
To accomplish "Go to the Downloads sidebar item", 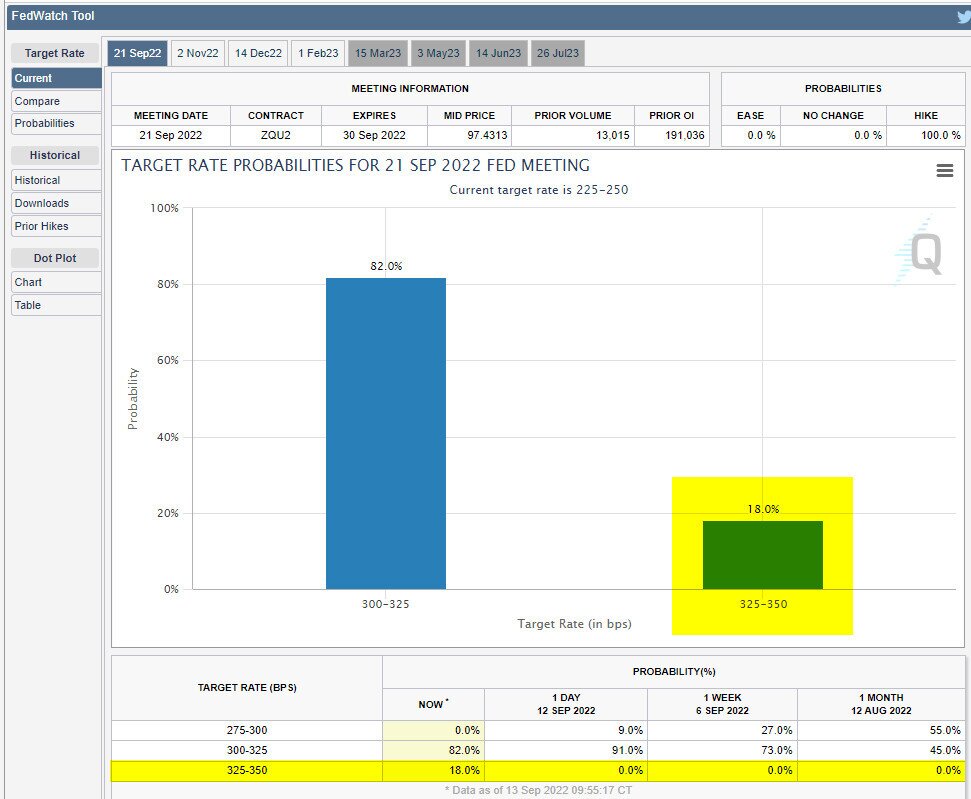I will (x=56, y=203).
